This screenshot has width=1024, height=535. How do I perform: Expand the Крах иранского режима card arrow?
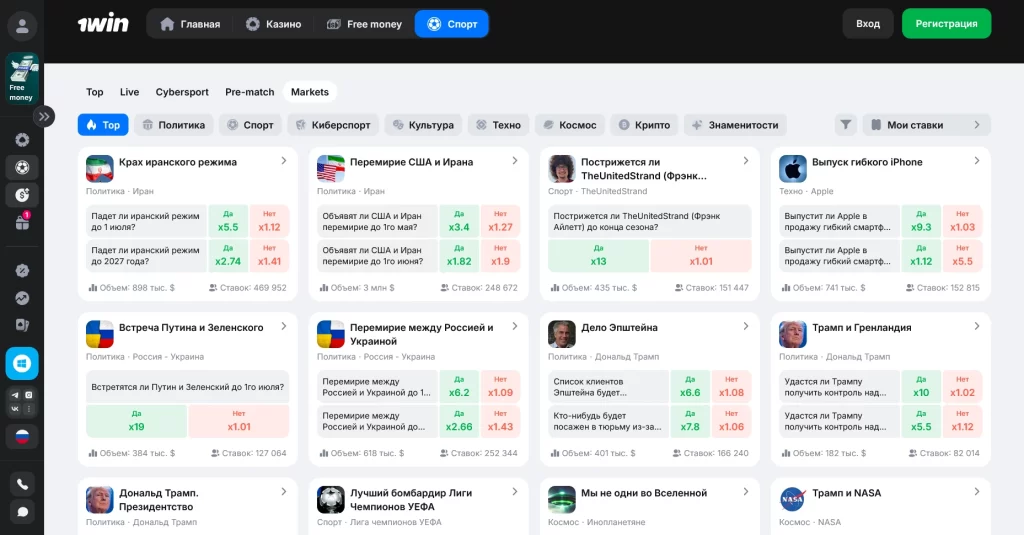[283, 161]
